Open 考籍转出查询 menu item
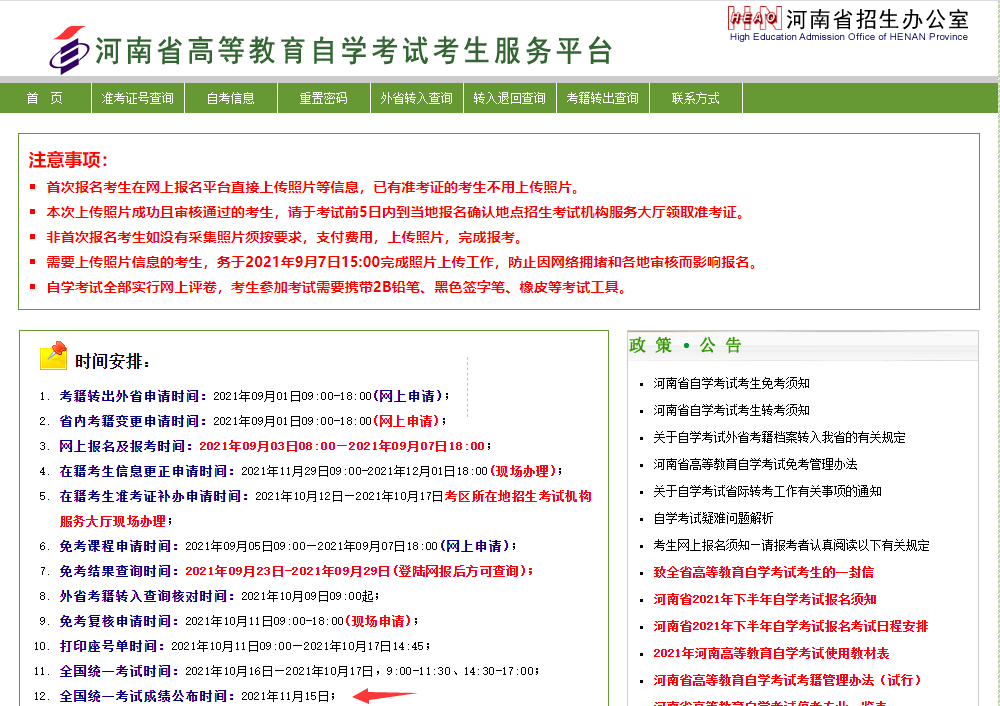This screenshot has width=1000, height=706. coord(602,98)
